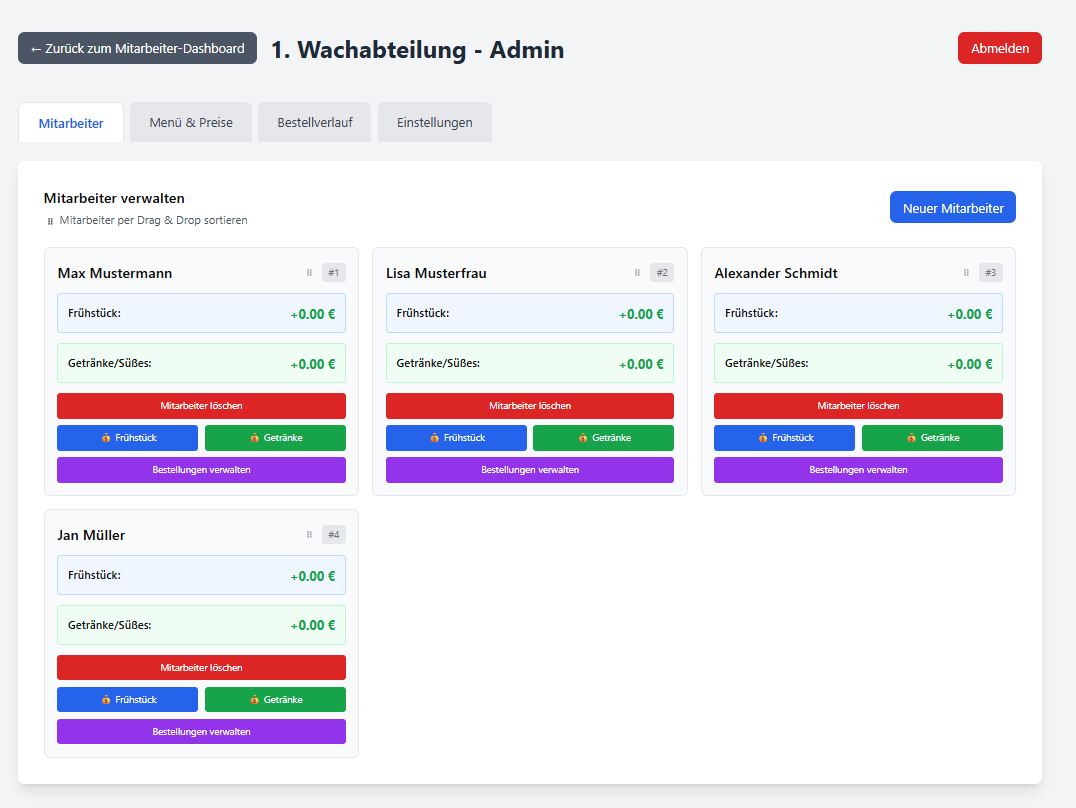Manage orders for Jan Müller
This screenshot has width=1076, height=808.
[201, 731]
